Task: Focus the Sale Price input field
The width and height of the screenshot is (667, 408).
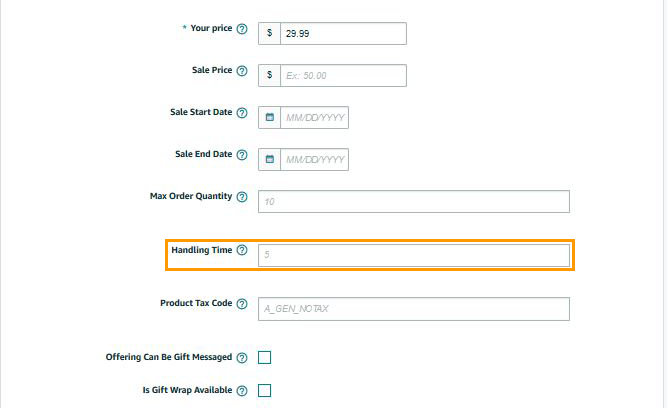Action: point(343,75)
